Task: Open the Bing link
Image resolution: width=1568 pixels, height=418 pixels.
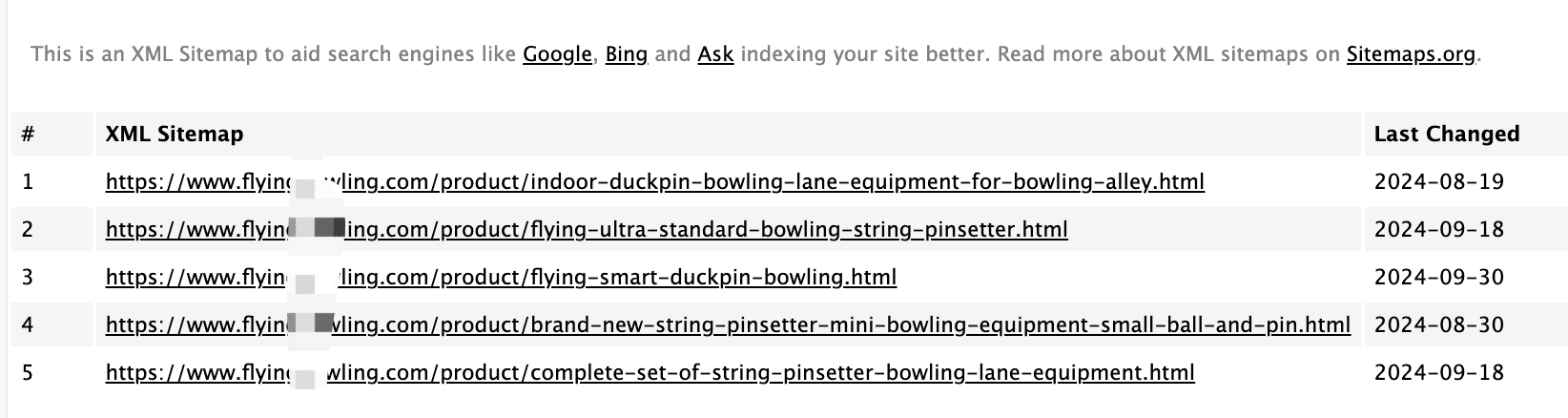Action: (627, 54)
